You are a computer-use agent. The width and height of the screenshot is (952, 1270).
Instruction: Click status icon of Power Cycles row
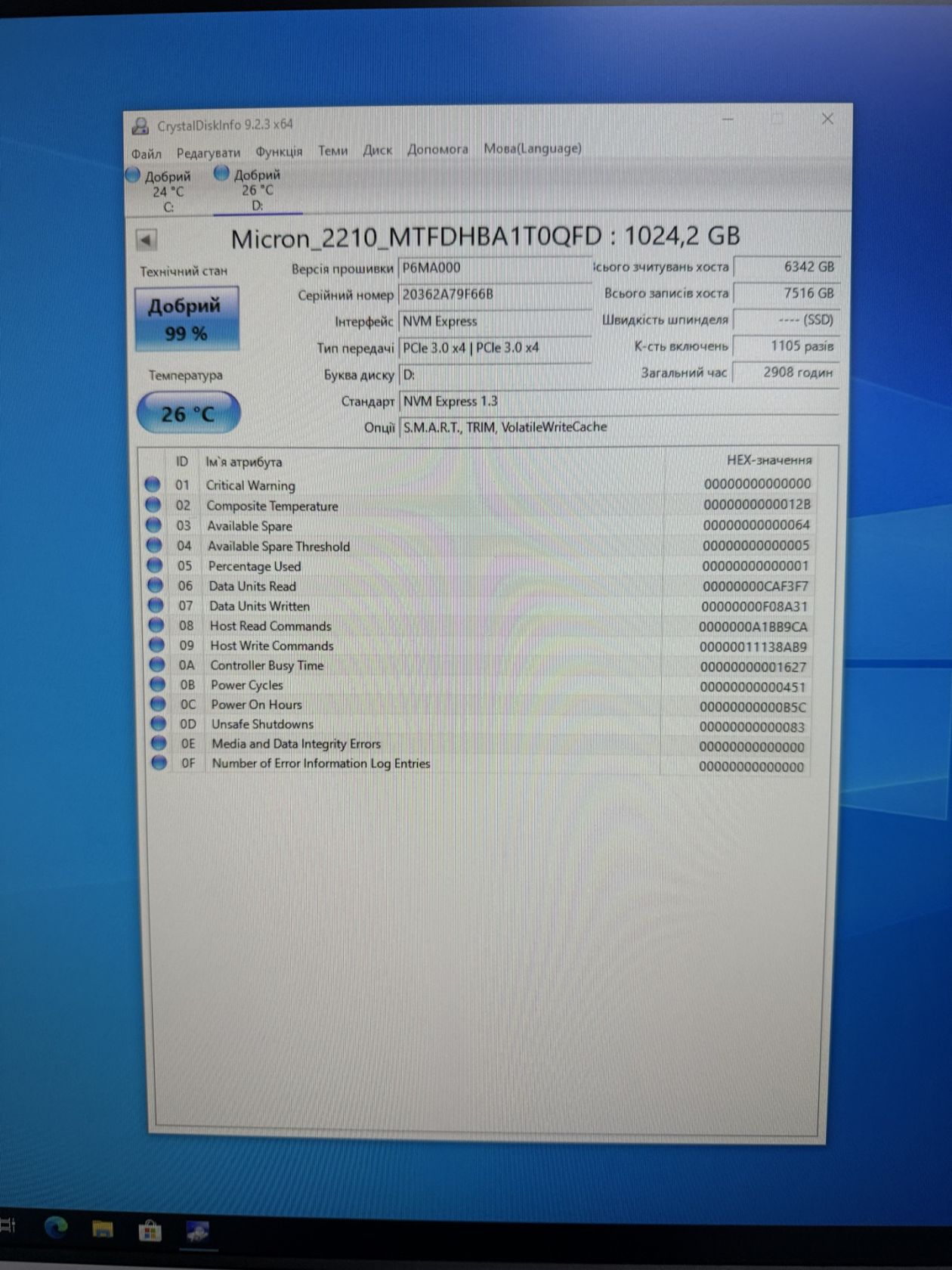click(157, 684)
